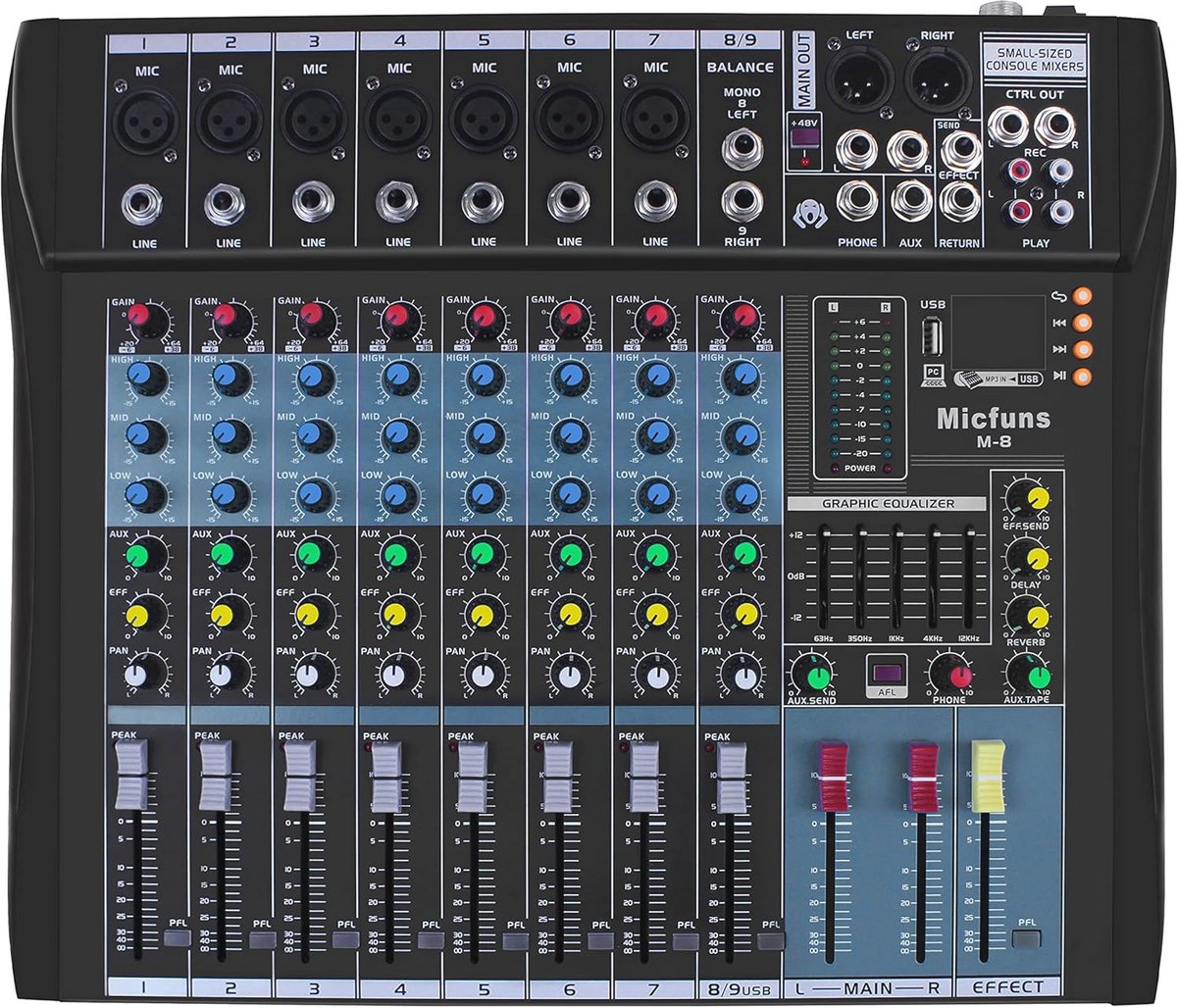Click the AUX output jack

911,201
